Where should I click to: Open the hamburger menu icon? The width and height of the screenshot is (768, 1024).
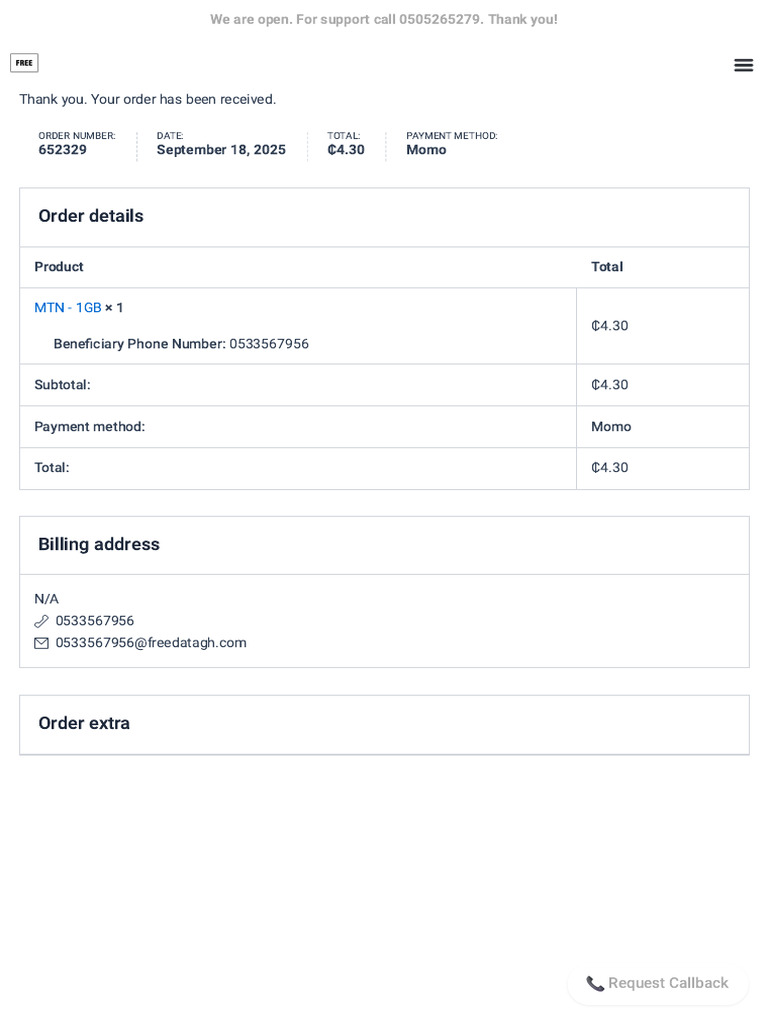743,65
